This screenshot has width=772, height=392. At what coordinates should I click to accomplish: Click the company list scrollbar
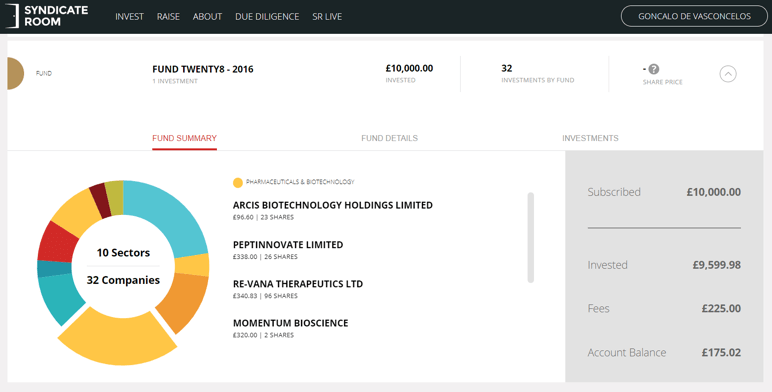[x=531, y=237]
